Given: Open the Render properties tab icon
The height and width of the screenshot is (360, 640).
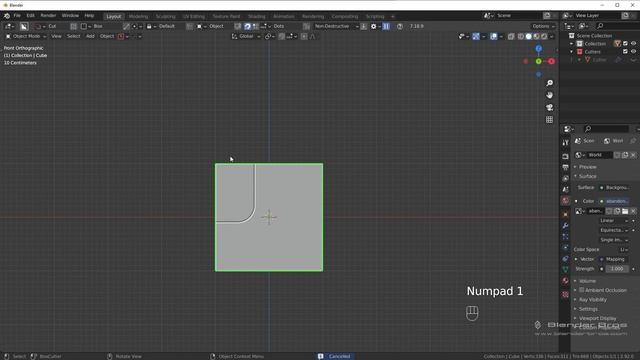Looking at the screenshot, I should pos(565,156).
